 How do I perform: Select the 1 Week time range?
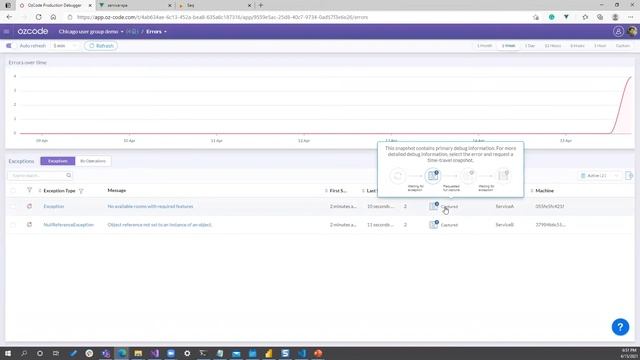(x=508, y=46)
